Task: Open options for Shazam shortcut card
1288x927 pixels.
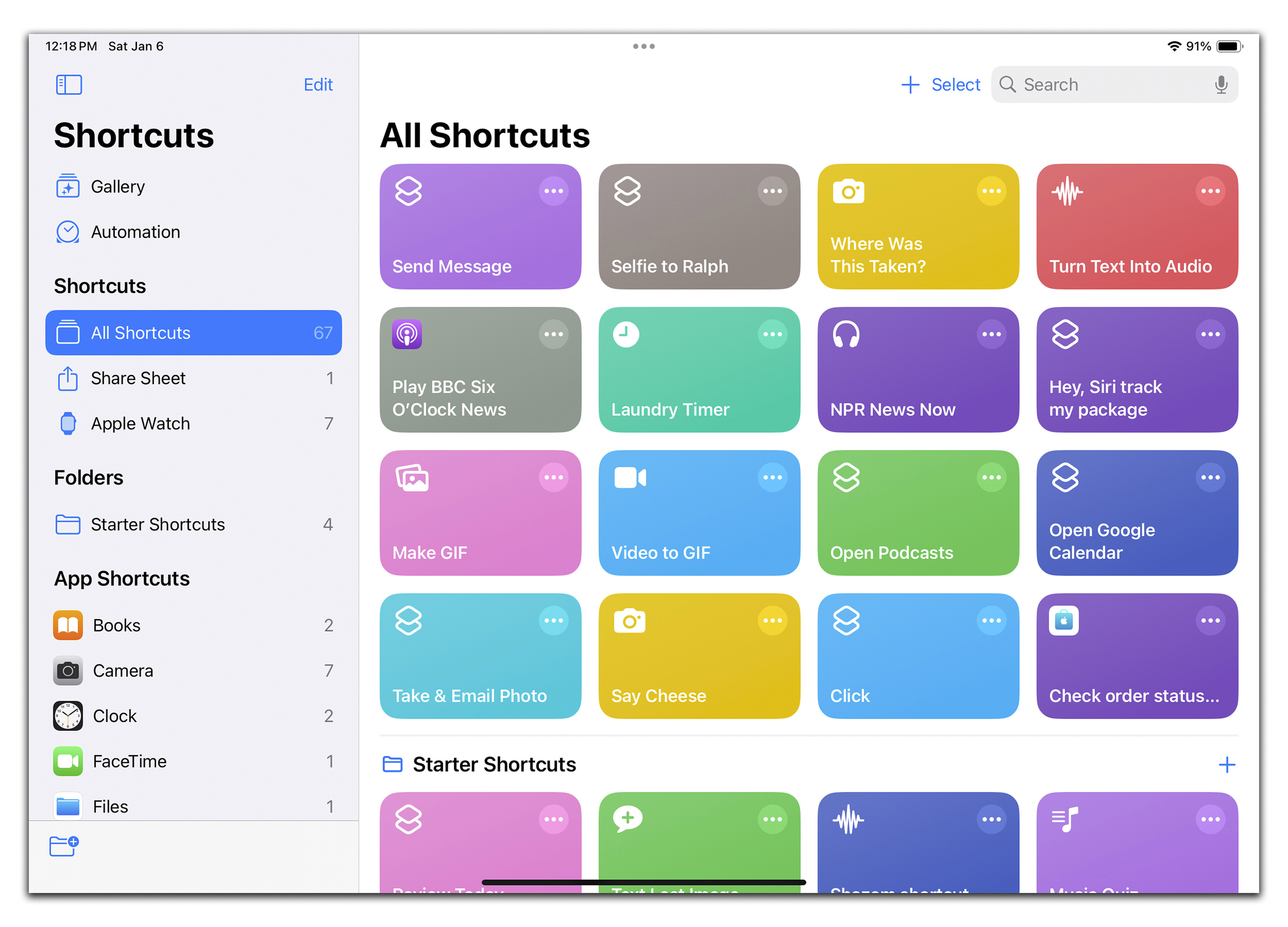Action: point(992,819)
